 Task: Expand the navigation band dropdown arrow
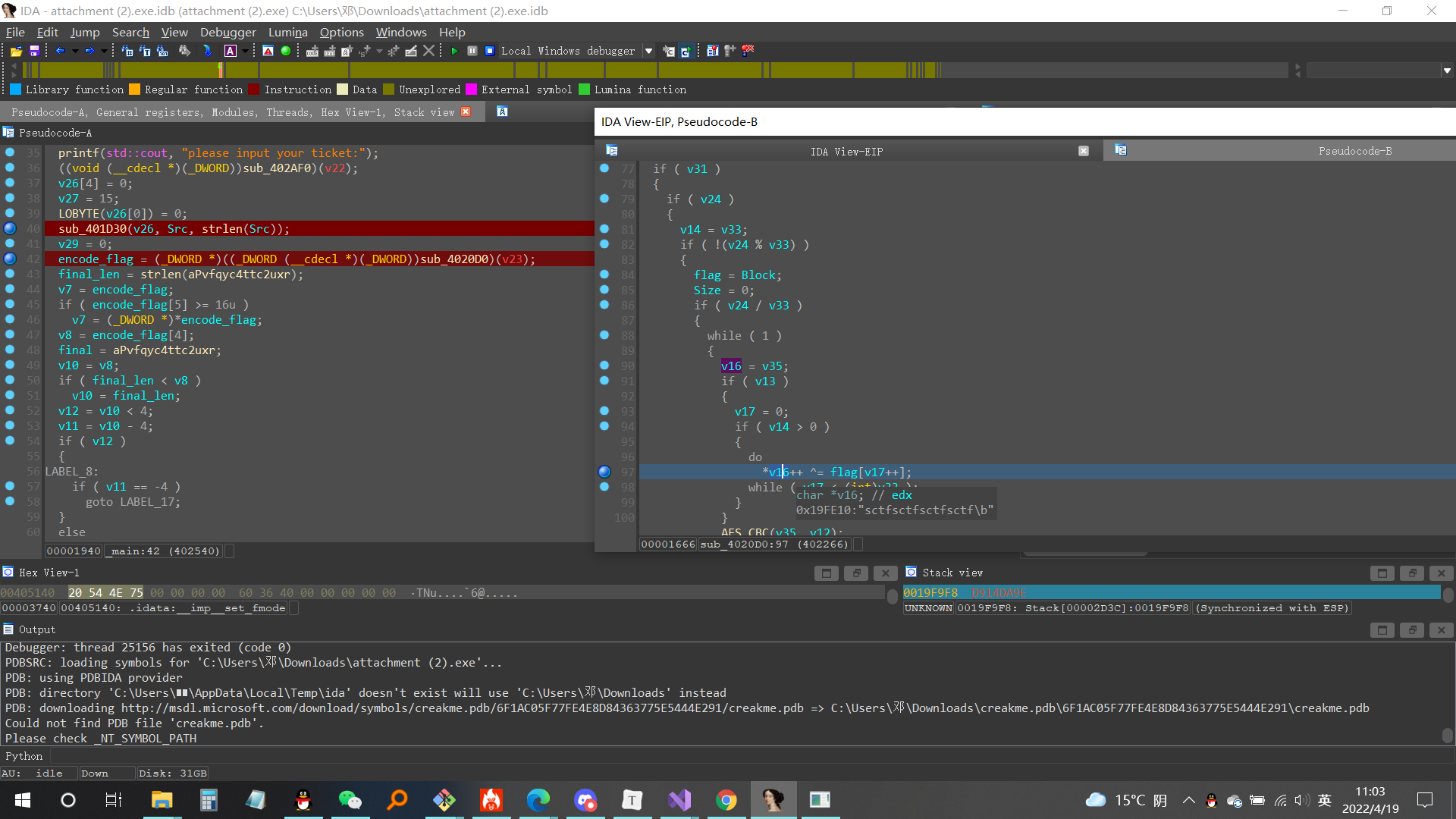tap(1447, 71)
